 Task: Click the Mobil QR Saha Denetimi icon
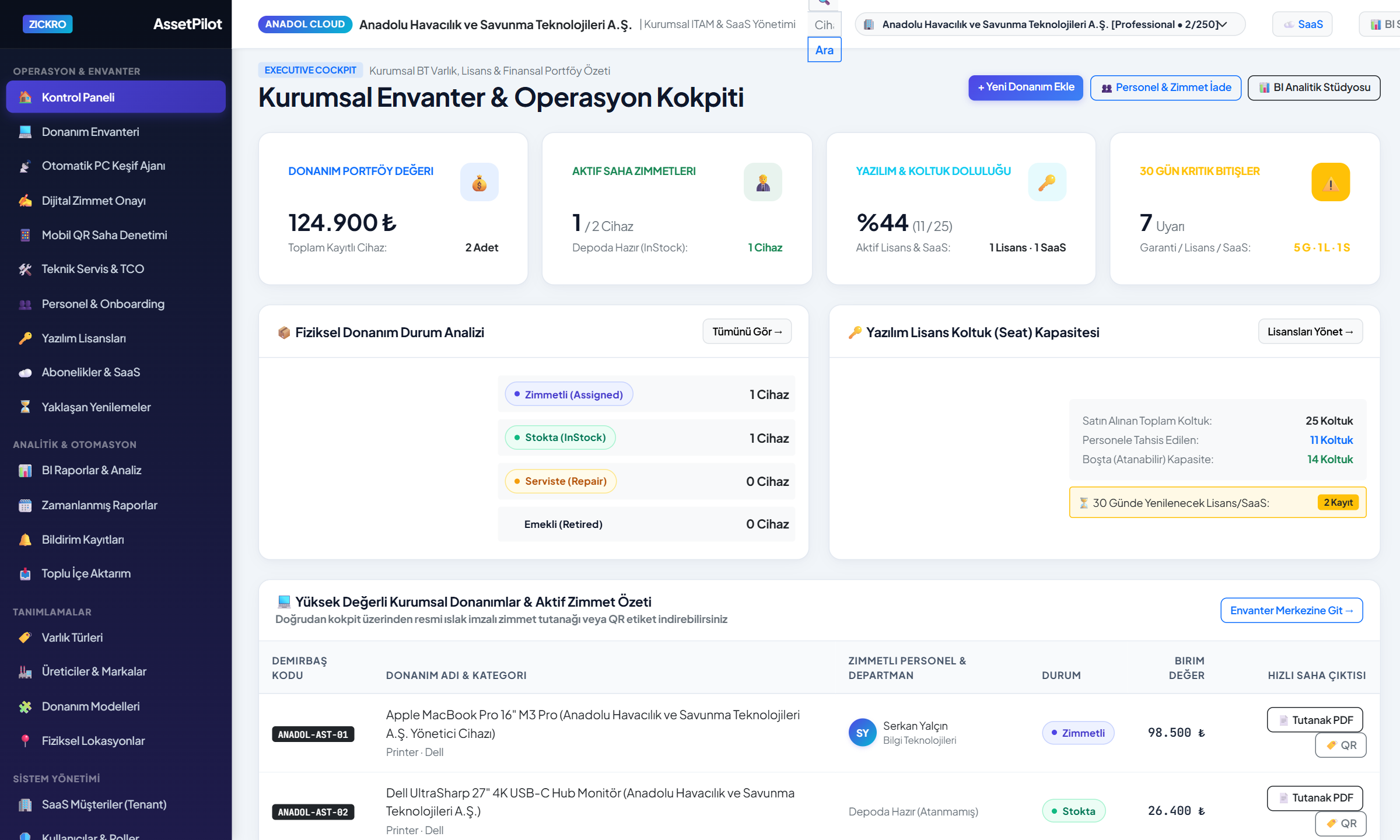tap(25, 235)
